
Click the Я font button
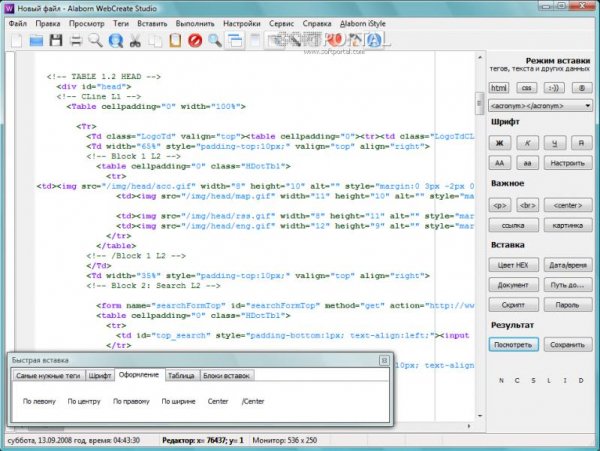click(582, 143)
